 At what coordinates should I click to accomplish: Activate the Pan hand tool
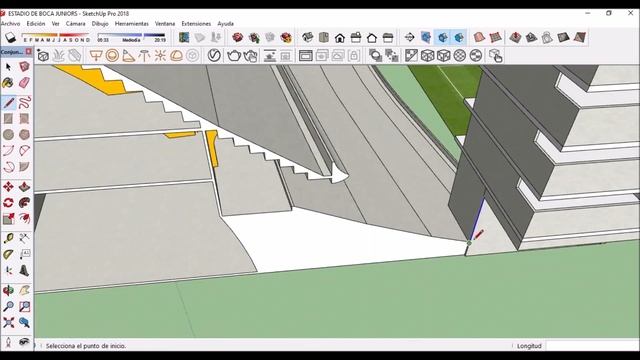(x=24, y=291)
